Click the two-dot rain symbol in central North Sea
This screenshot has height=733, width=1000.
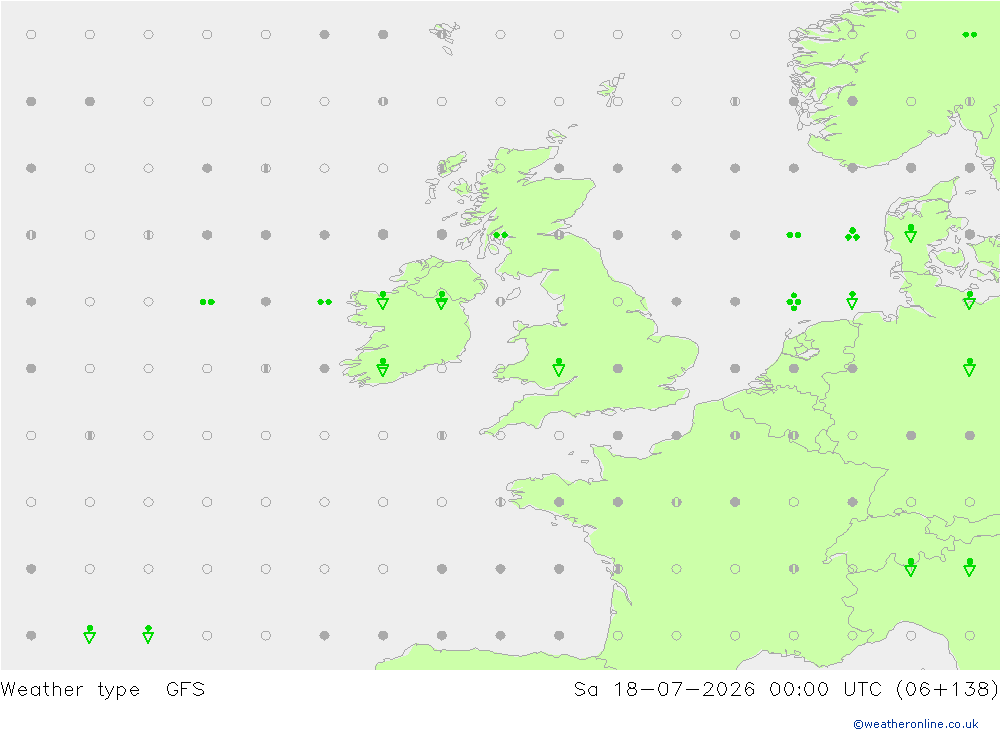[x=793, y=235]
